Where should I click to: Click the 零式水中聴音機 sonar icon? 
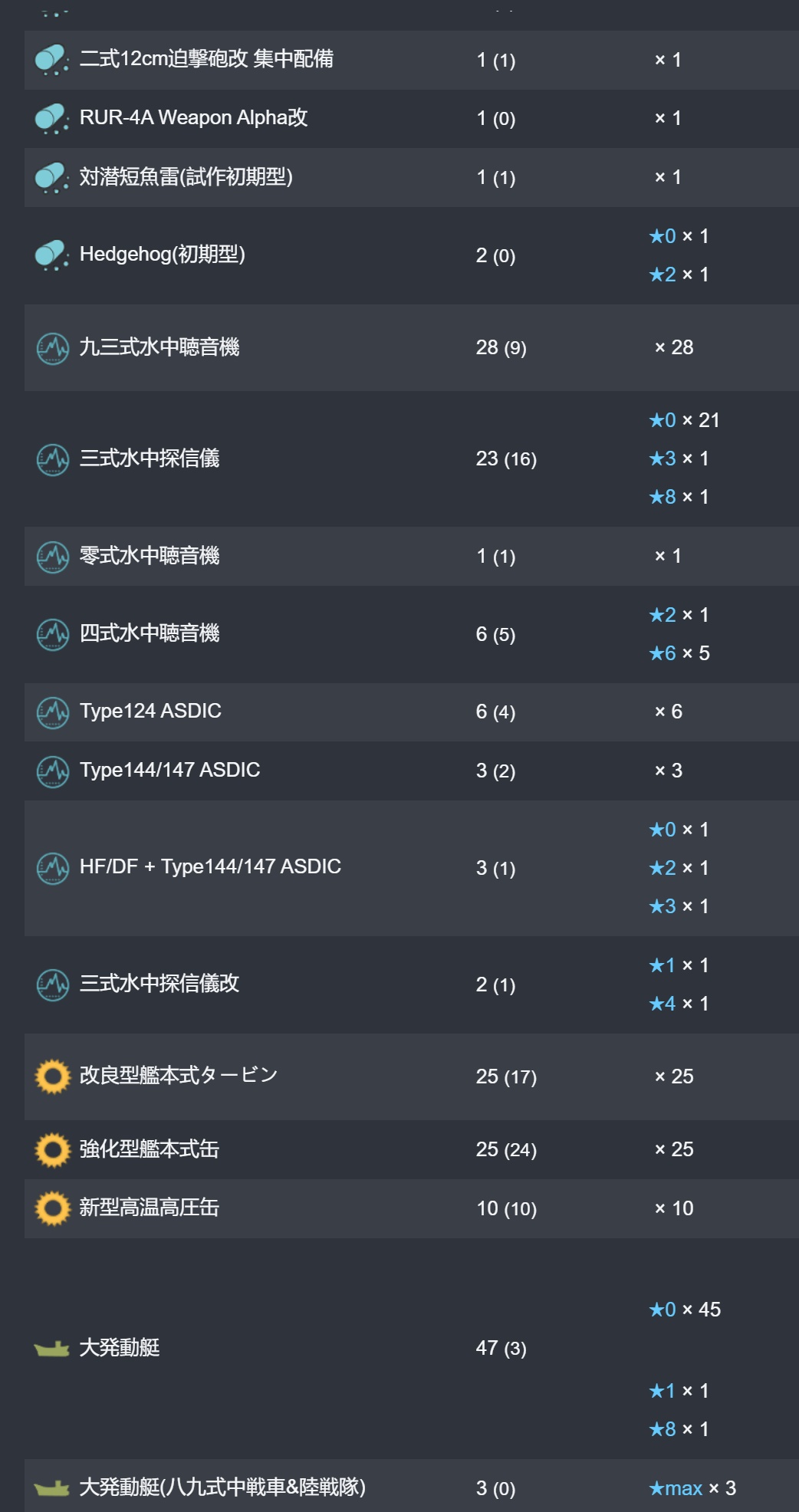pyautogui.click(x=52, y=557)
